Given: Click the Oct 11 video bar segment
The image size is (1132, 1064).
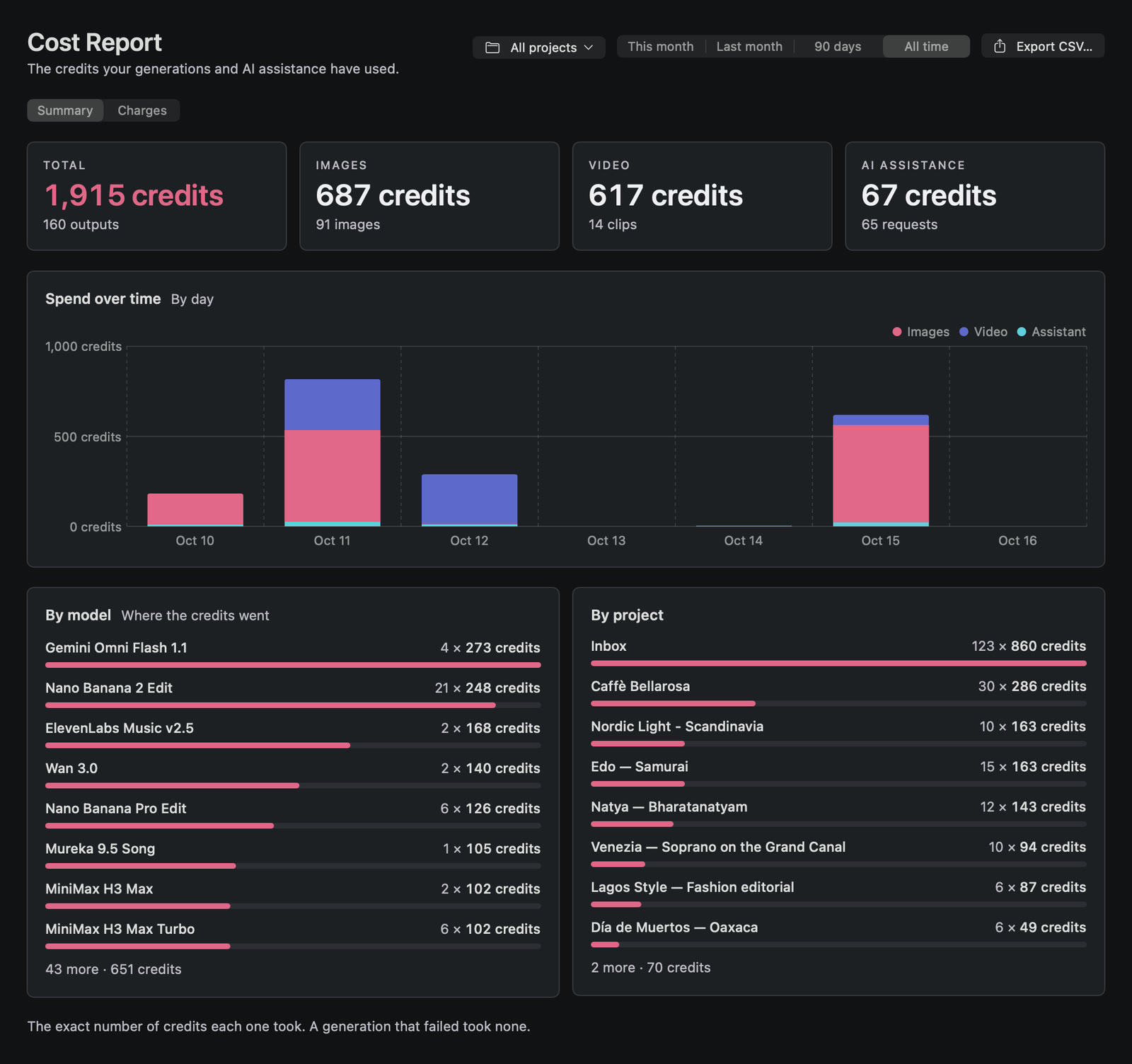Looking at the screenshot, I should [x=333, y=405].
